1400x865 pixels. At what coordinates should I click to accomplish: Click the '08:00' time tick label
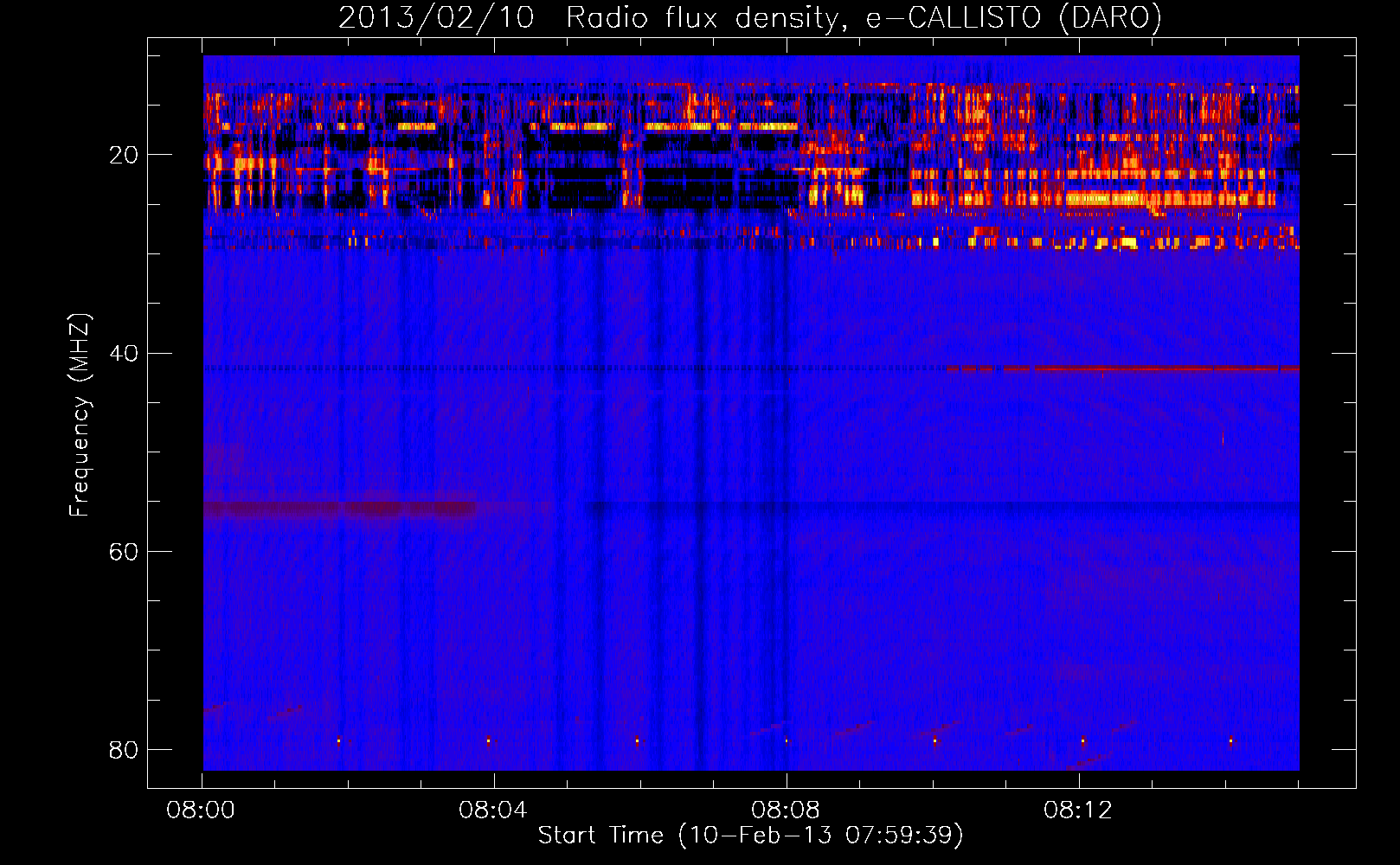[x=201, y=811]
